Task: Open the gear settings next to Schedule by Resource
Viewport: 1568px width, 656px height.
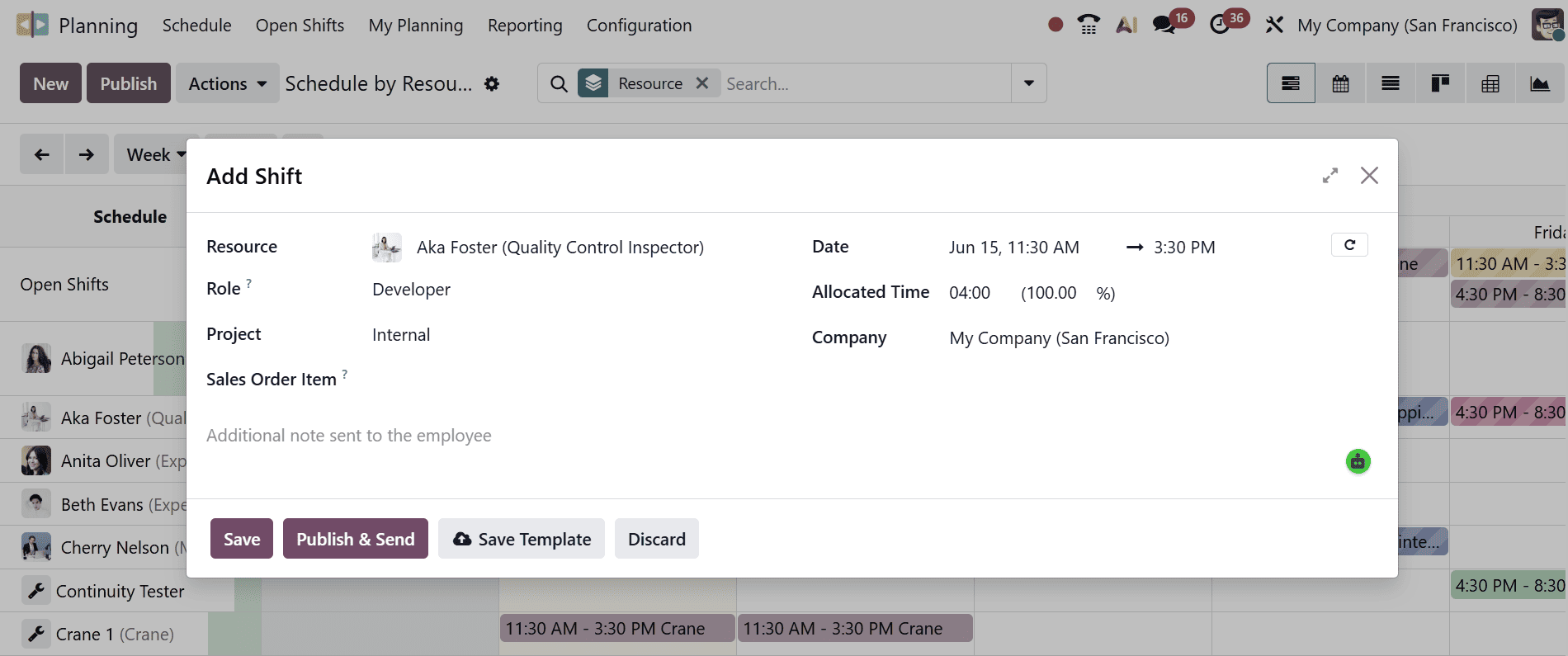Action: 492,83
